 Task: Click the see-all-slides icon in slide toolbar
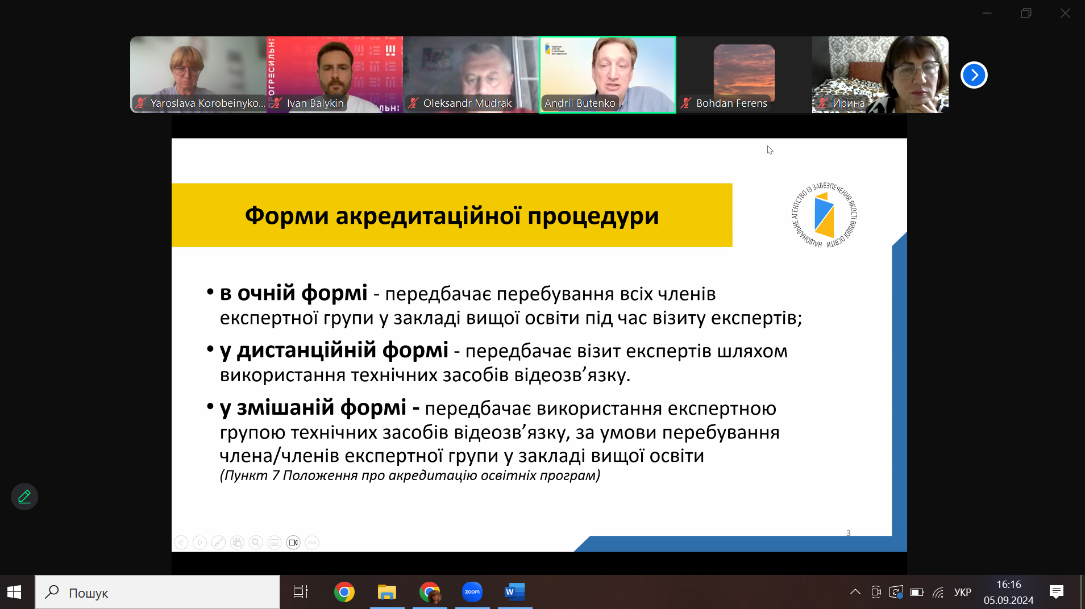(x=237, y=542)
